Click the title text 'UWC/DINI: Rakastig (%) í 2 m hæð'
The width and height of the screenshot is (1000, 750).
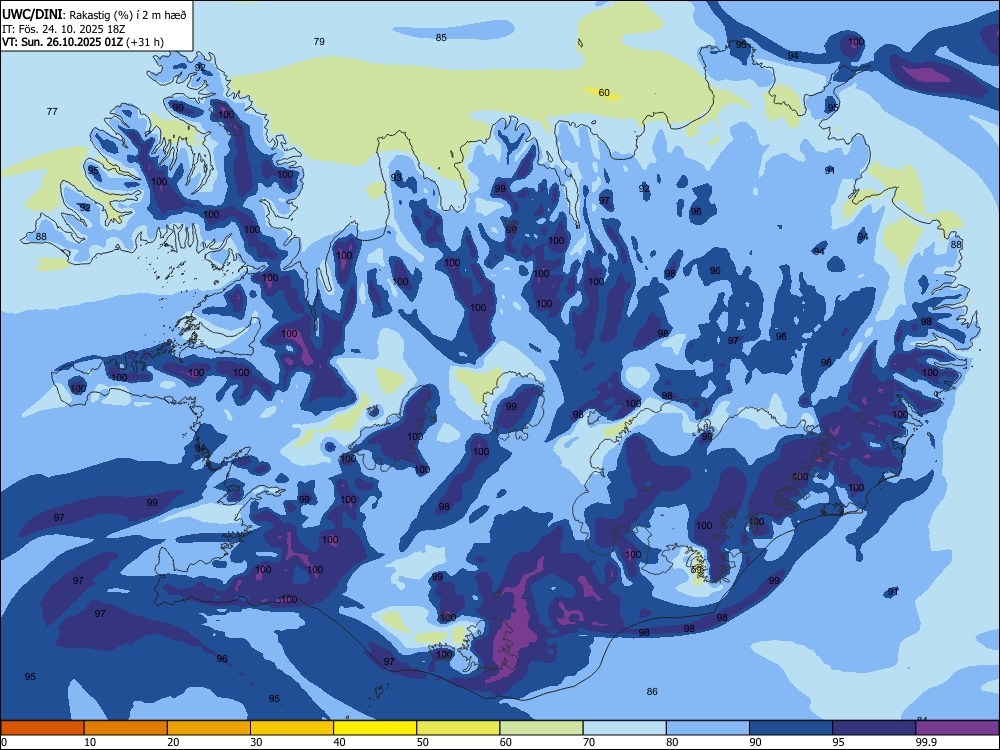(x=94, y=15)
